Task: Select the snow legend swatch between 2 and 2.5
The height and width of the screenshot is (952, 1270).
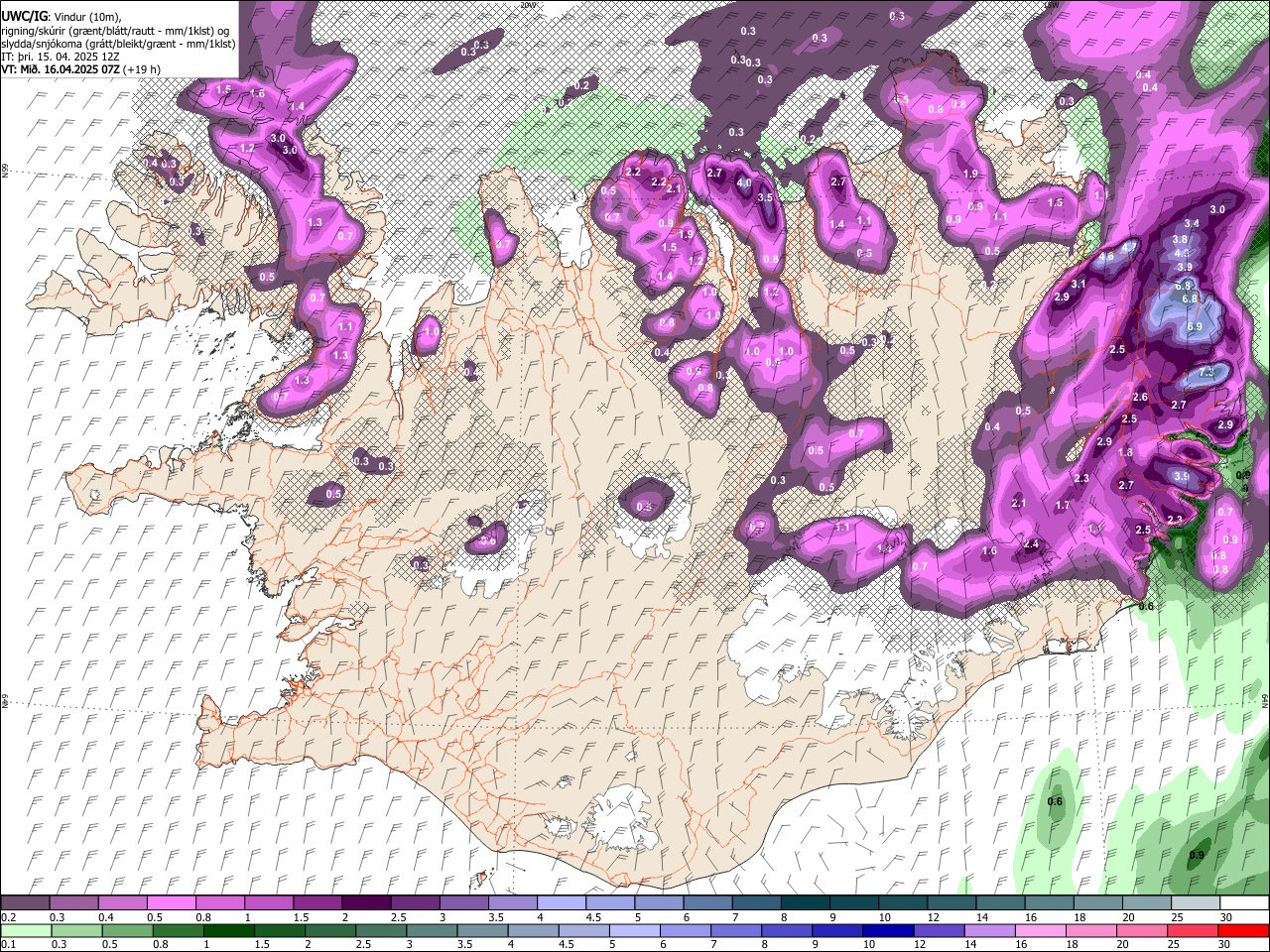Action: pos(366,903)
